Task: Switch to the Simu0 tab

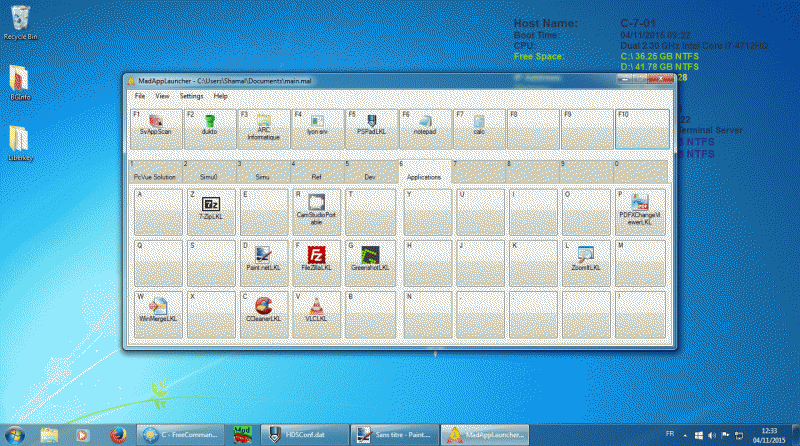Action: tap(209, 171)
